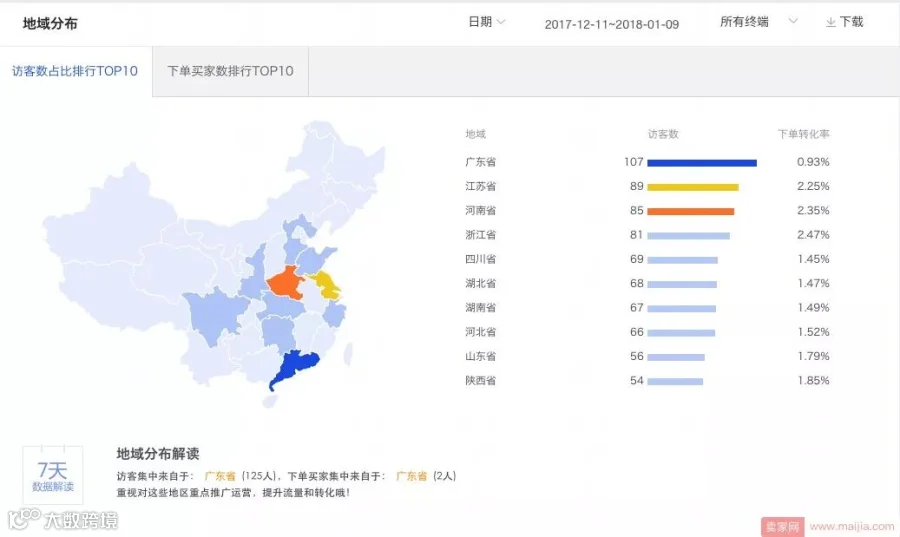900x537 pixels.
Task: Click the light blue bar for 浙江省
Action: tap(689, 236)
